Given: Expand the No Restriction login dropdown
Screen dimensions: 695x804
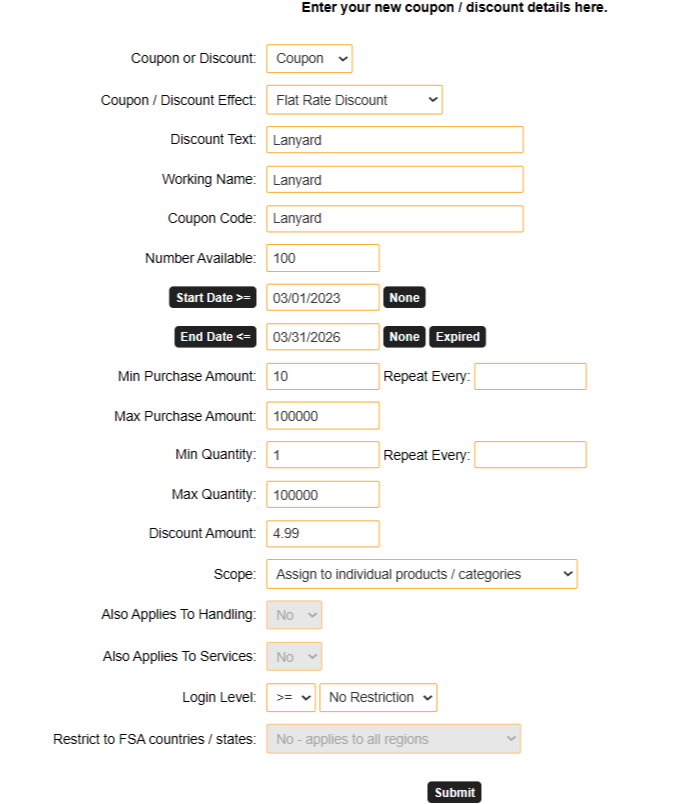Looking at the screenshot, I should (x=378, y=697).
